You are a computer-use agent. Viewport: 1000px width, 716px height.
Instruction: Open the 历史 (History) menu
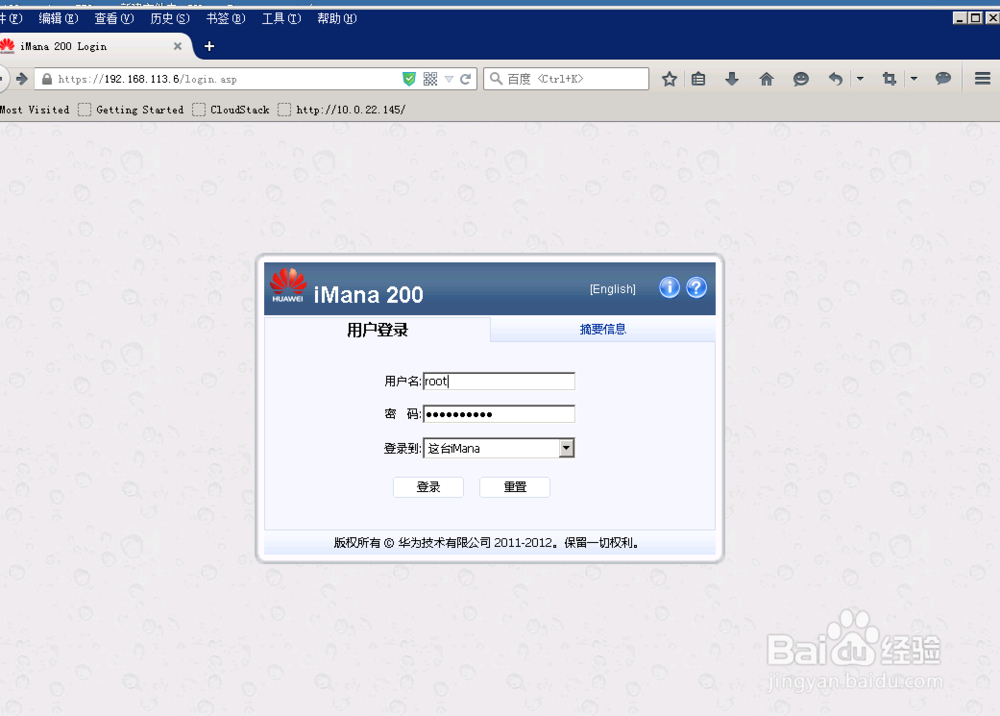[170, 18]
